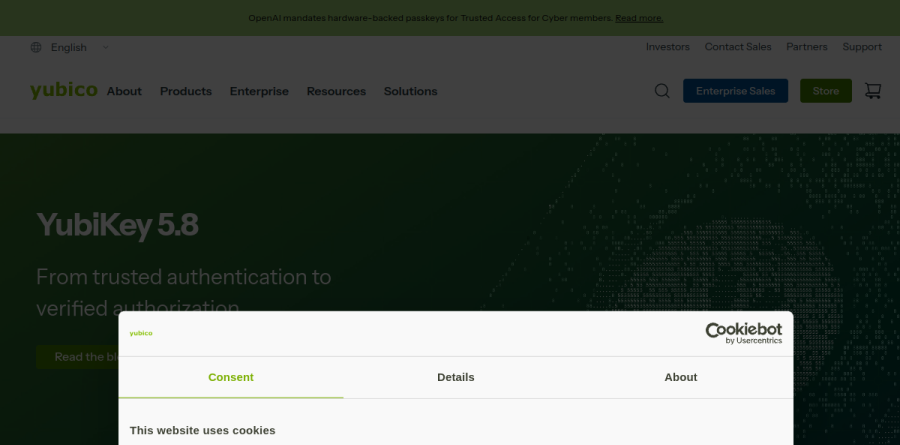Open the Products menu

pos(186,91)
